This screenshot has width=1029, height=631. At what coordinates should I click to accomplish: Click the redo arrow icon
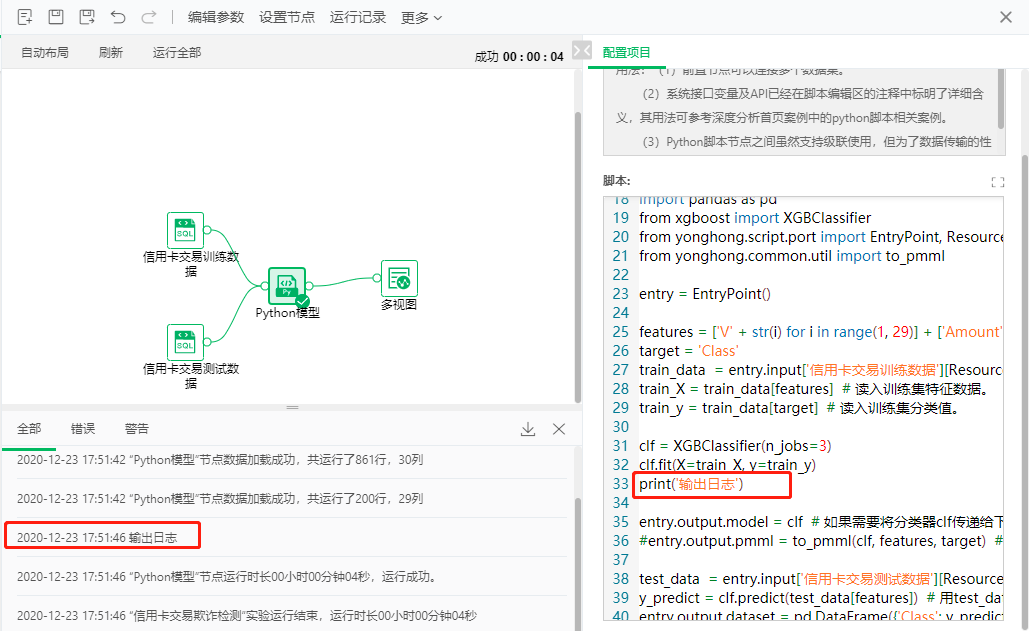click(x=149, y=17)
